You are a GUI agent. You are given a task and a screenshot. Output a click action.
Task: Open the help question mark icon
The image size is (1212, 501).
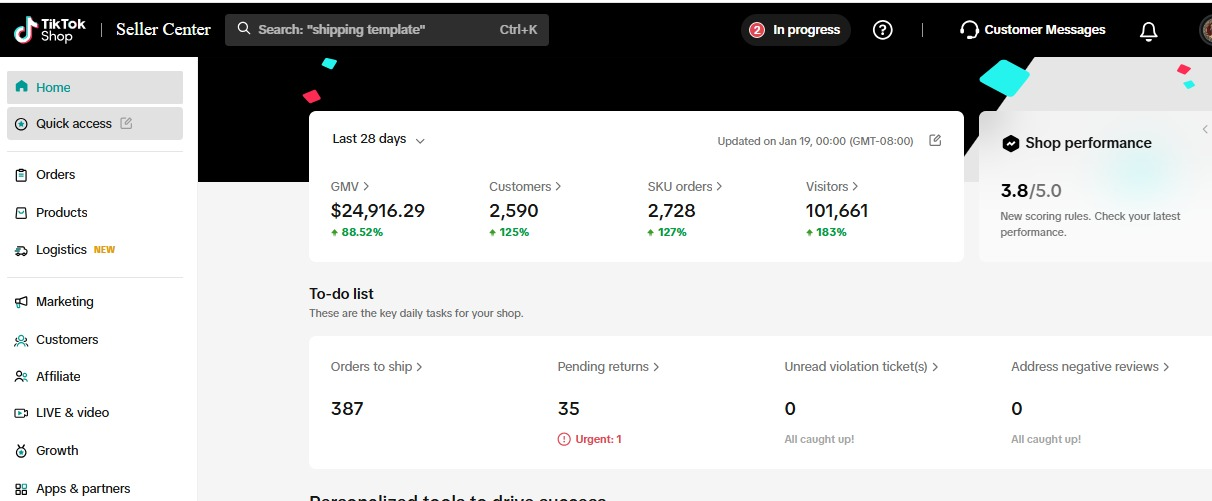tap(882, 30)
